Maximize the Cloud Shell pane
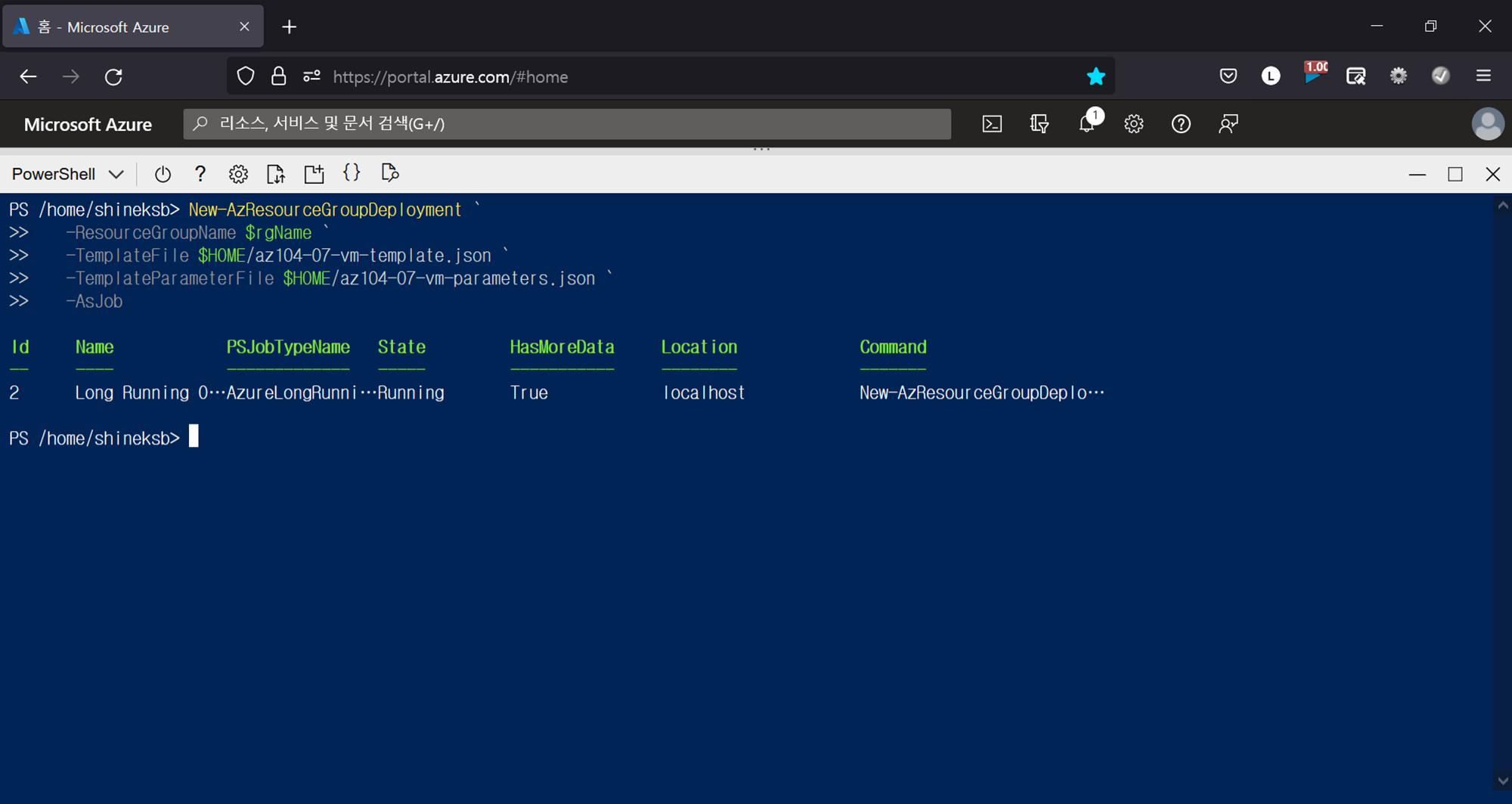The width and height of the screenshot is (1512, 804). [x=1455, y=175]
